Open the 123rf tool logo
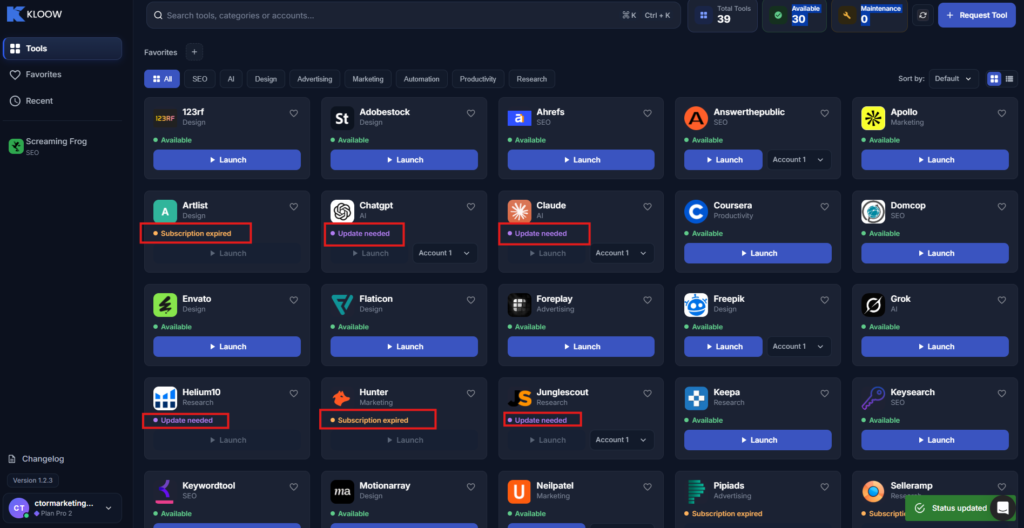The width and height of the screenshot is (1024, 528). [165, 118]
